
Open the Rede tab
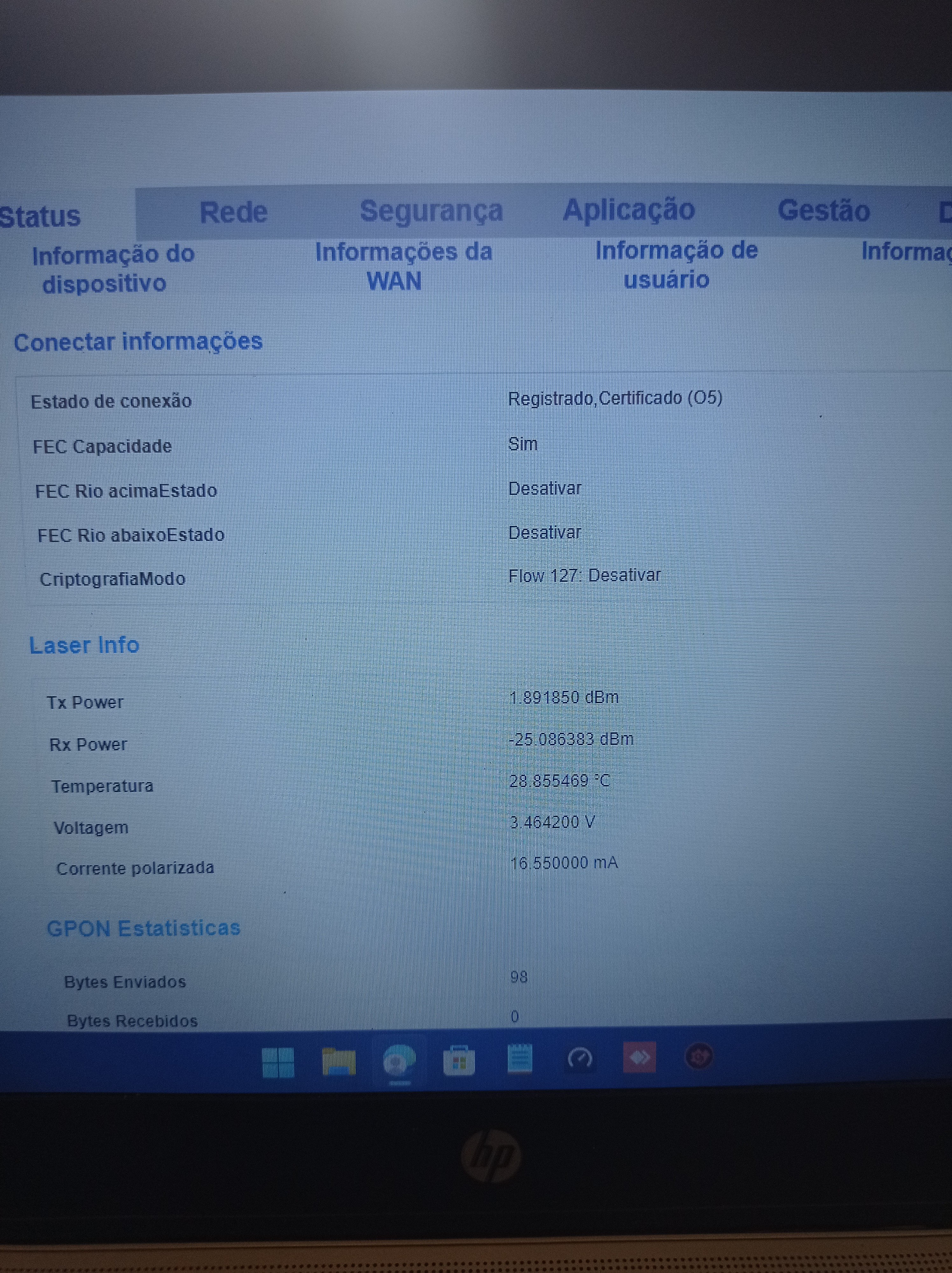point(233,212)
